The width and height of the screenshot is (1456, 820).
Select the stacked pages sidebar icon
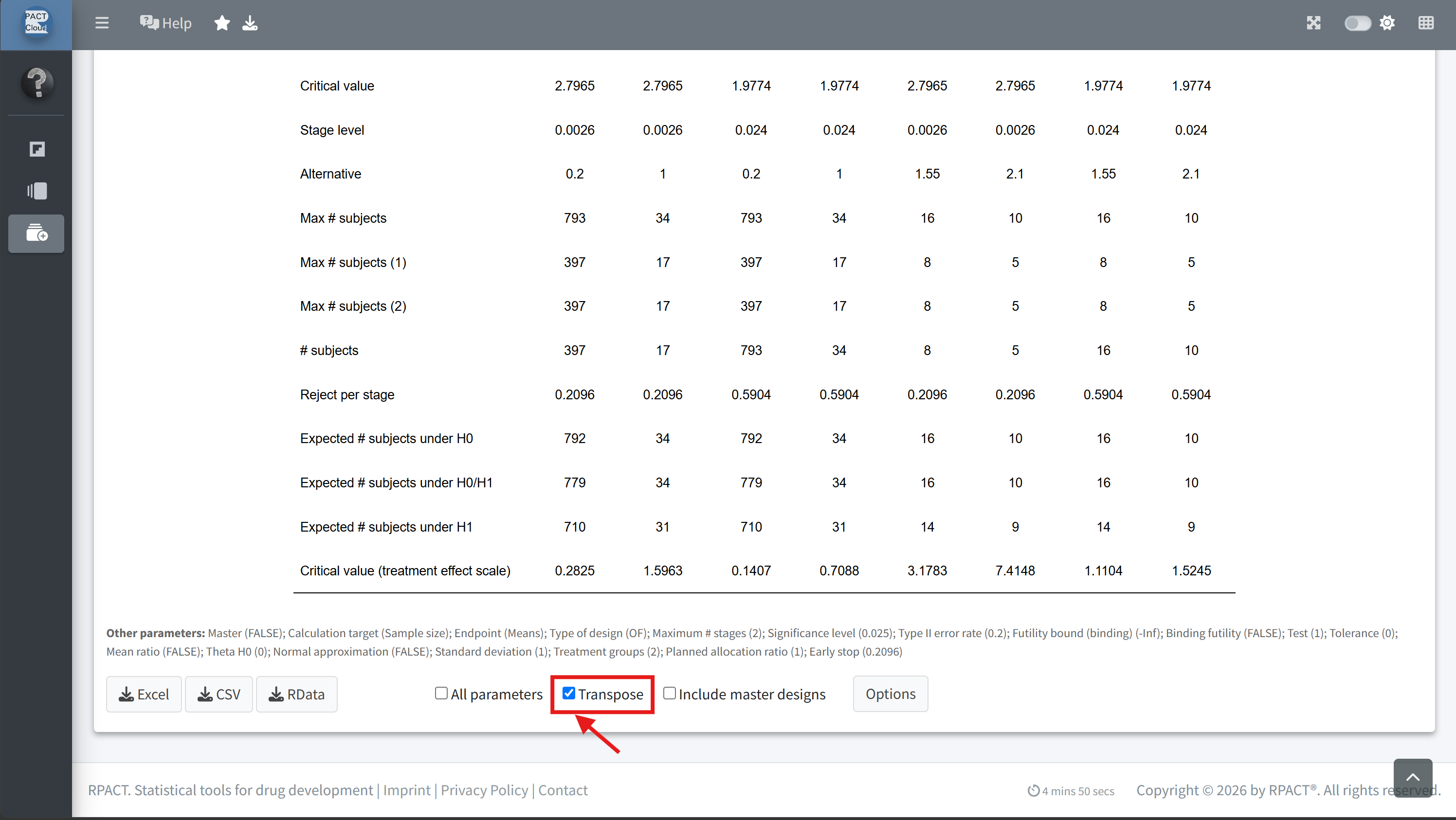[x=36, y=191]
